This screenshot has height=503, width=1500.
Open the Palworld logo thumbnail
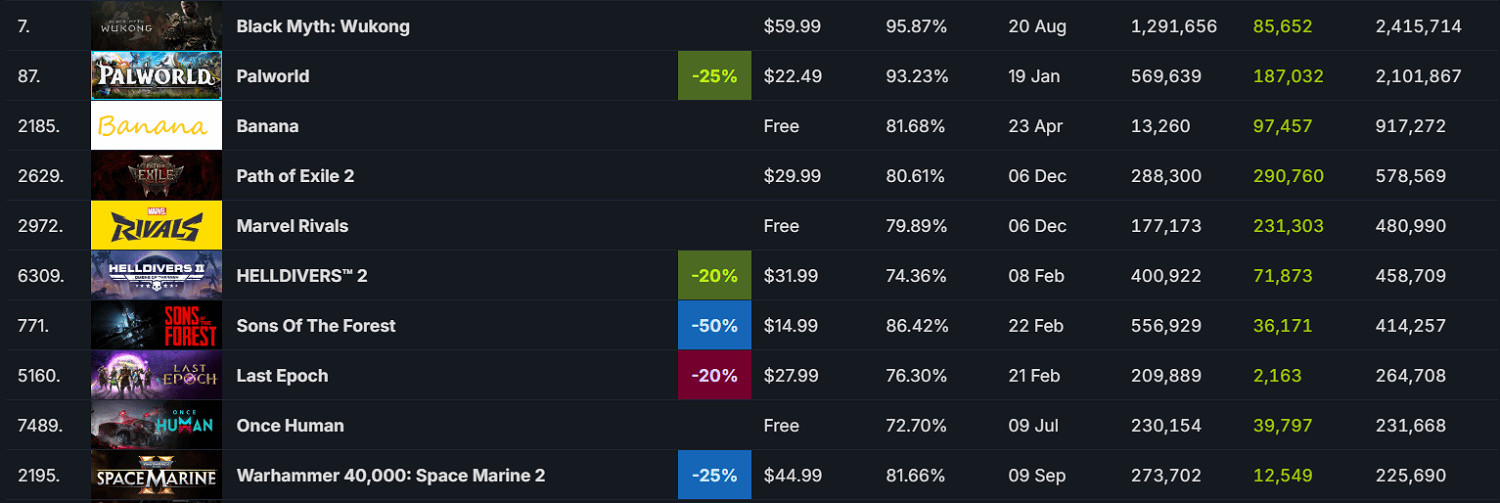(156, 76)
